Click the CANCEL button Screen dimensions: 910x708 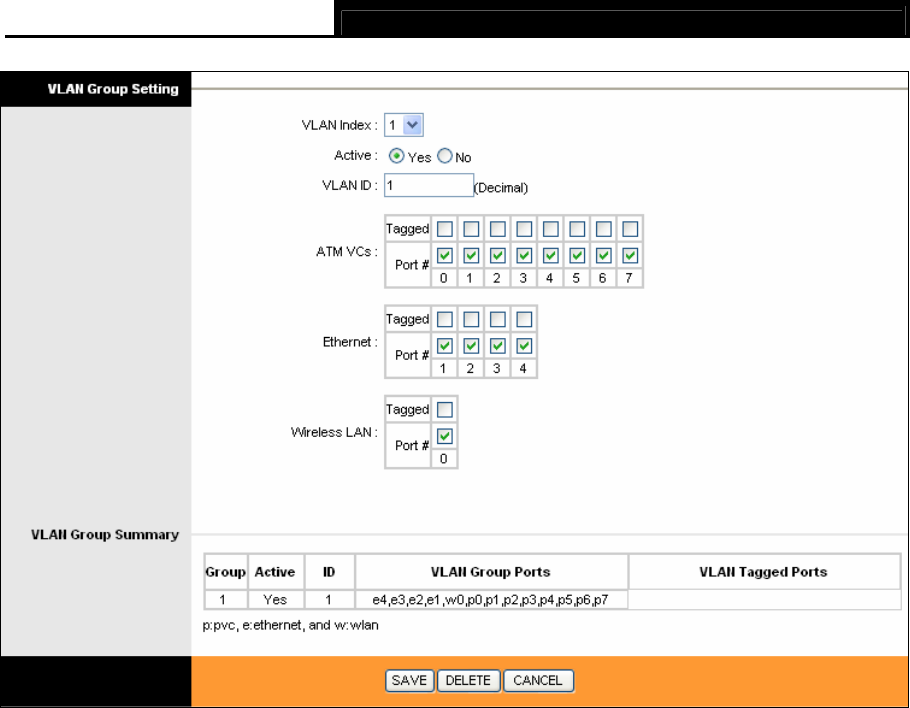[x=538, y=681]
